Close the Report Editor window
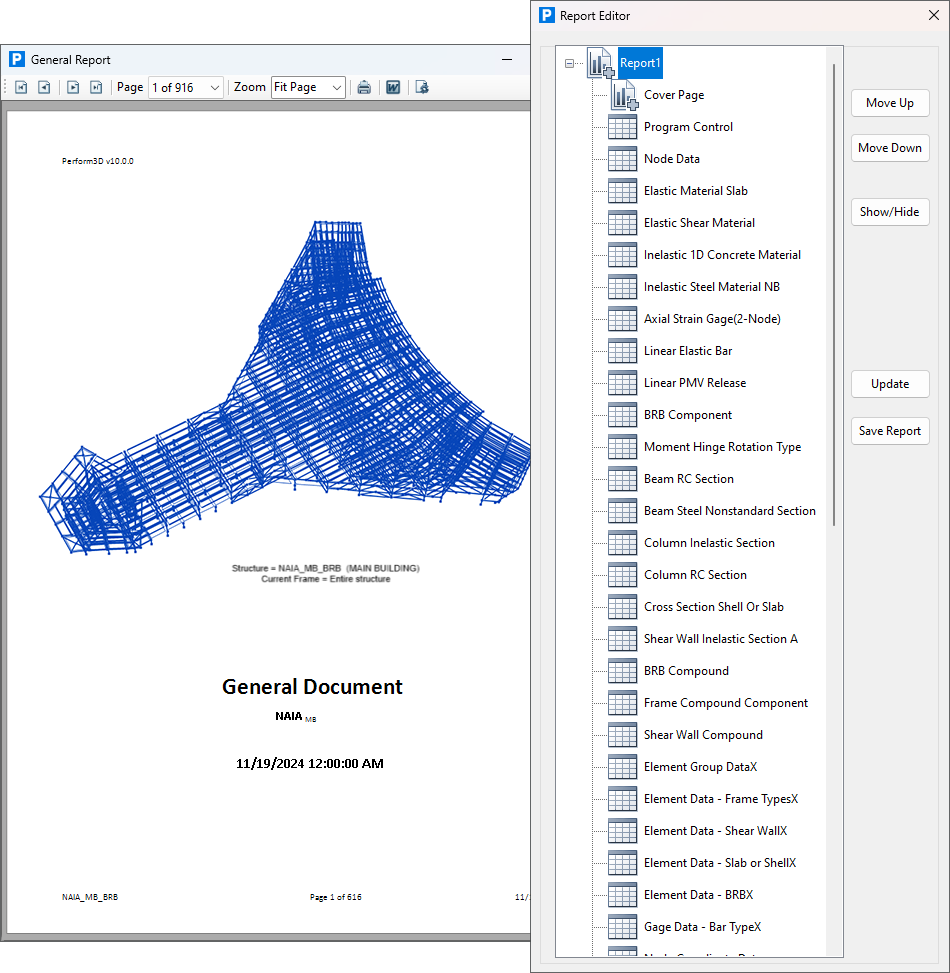 pos(934,16)
